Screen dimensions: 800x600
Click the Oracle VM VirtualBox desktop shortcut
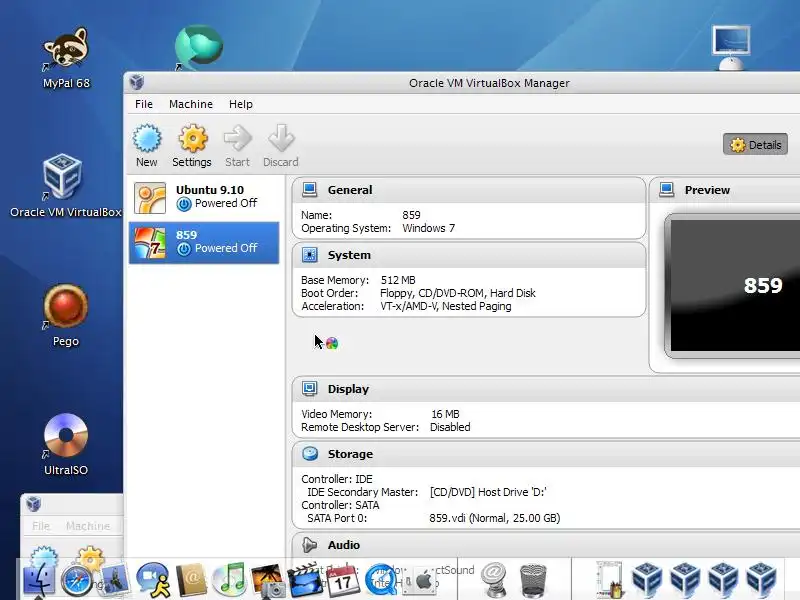tap(65, 186)
